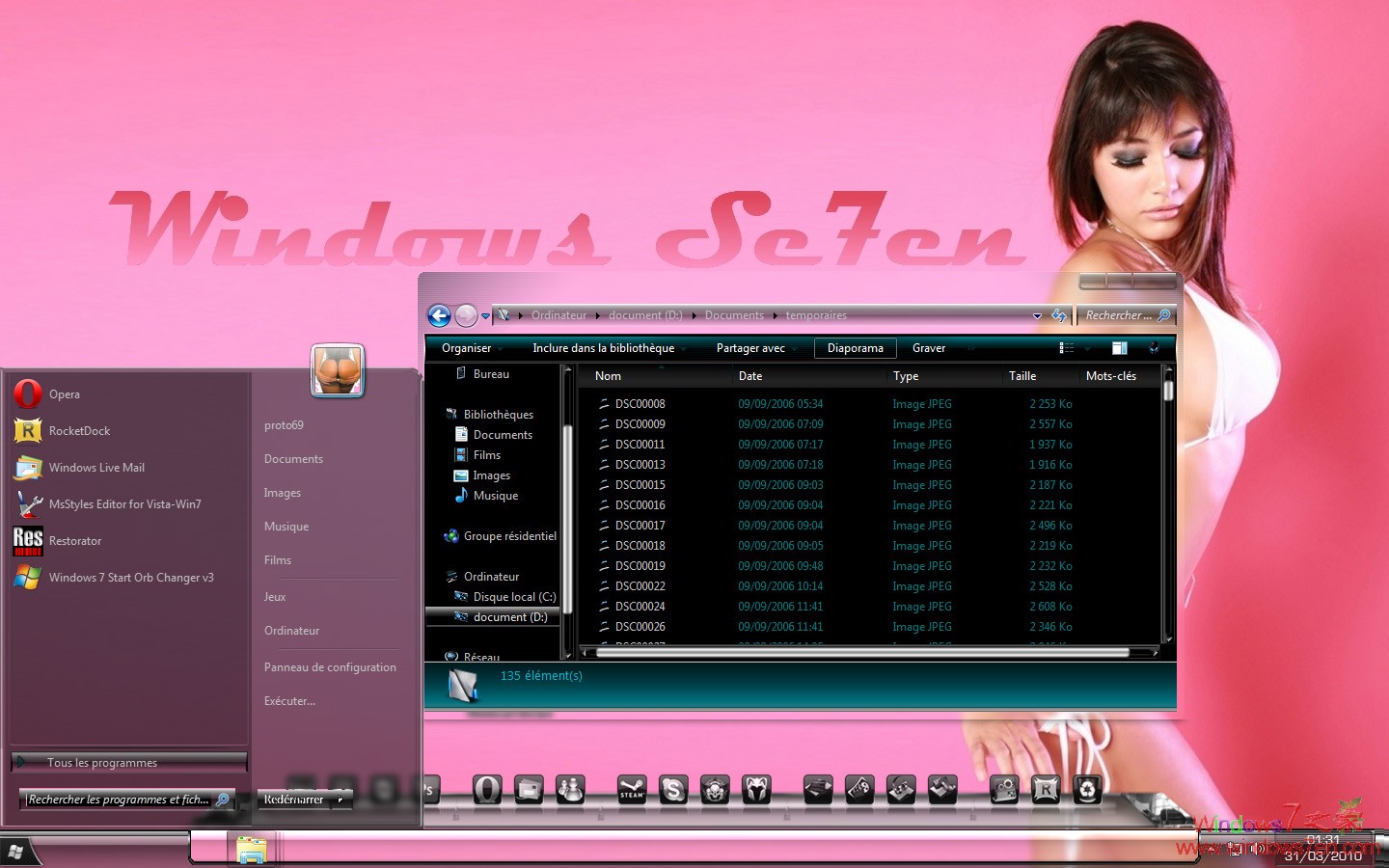Click the user account picture thumbnail
Screen dimensions: 1389x868
click(338, 370)
